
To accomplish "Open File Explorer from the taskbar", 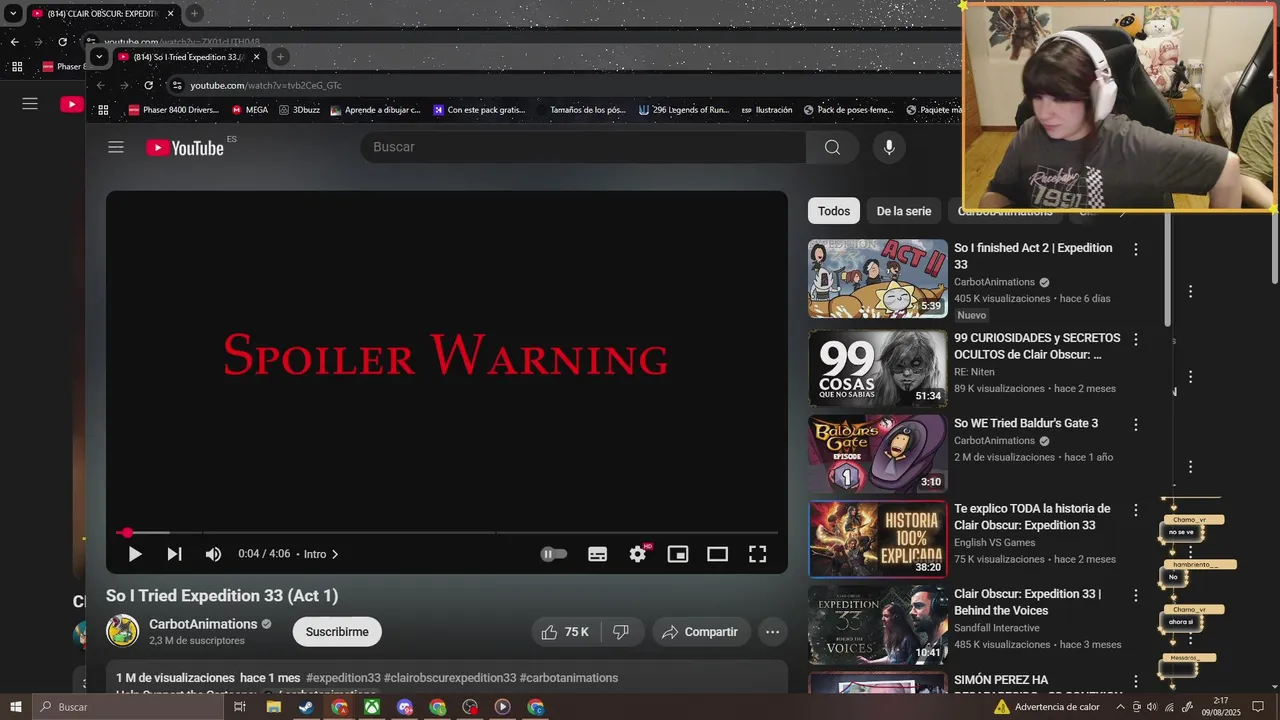I will [x=273, y=707].
